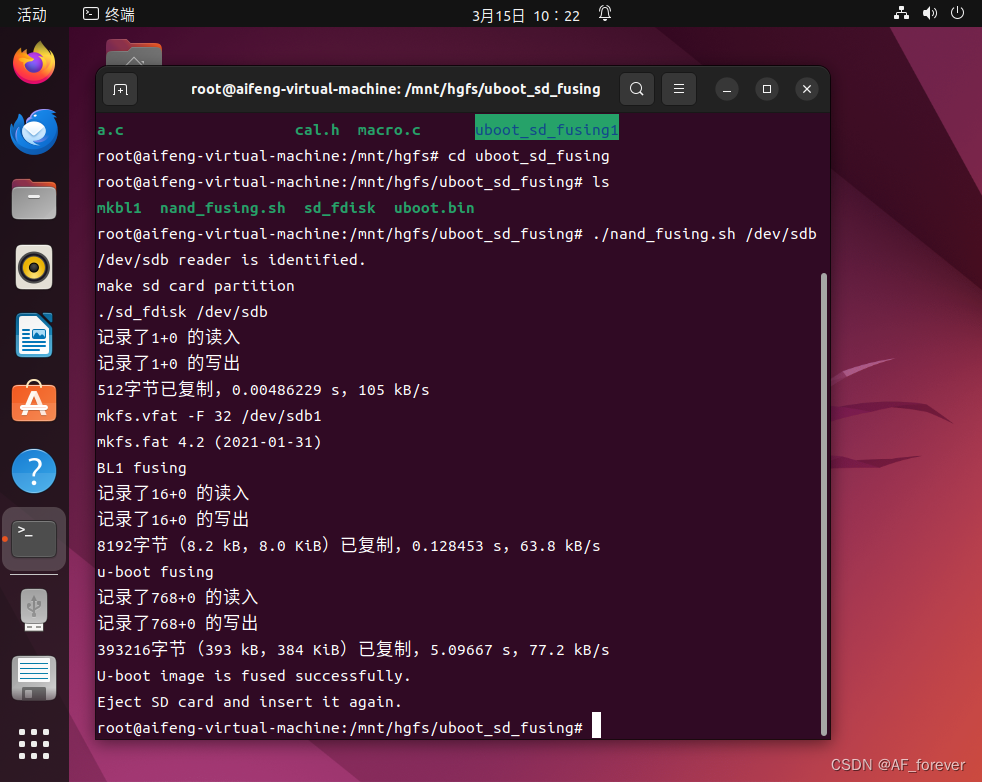Open the USB drive icon in the dock
The image size is (982, 782).
(x=34, y=610)
